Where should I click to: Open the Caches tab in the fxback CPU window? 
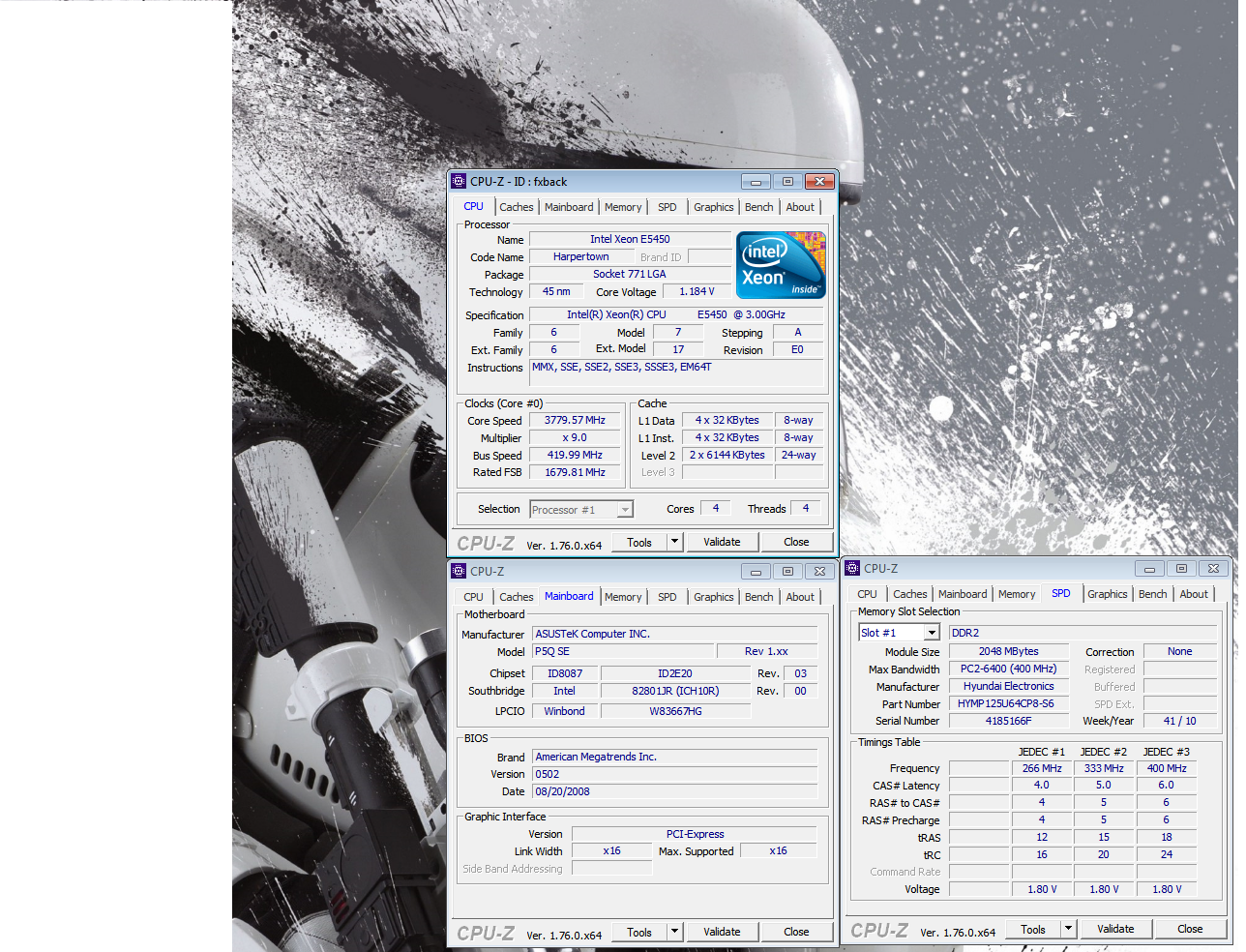[516, 207]
